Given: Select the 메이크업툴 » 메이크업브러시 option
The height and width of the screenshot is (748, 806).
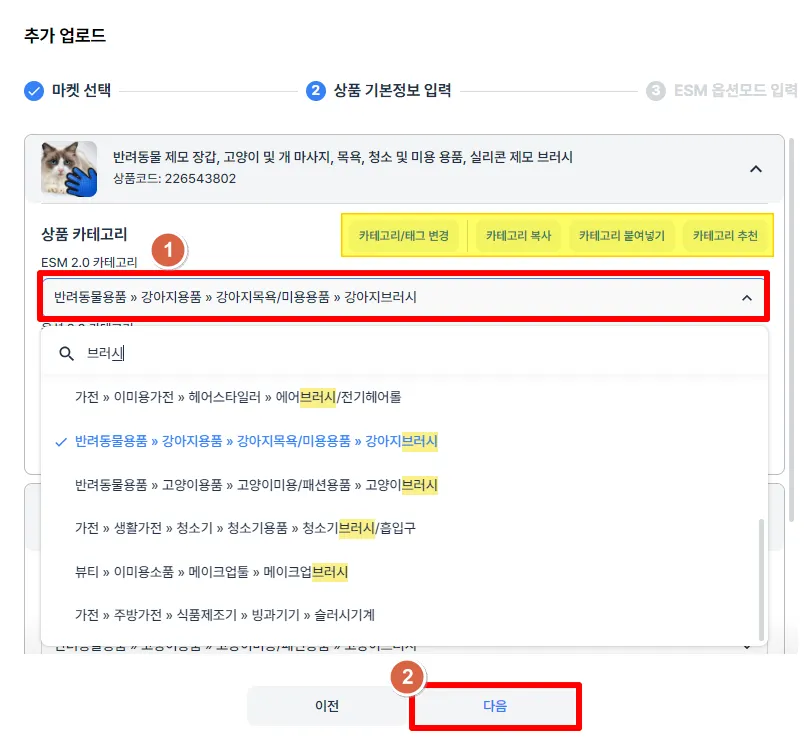Looking at the screenshot, I should click(404, 572).
